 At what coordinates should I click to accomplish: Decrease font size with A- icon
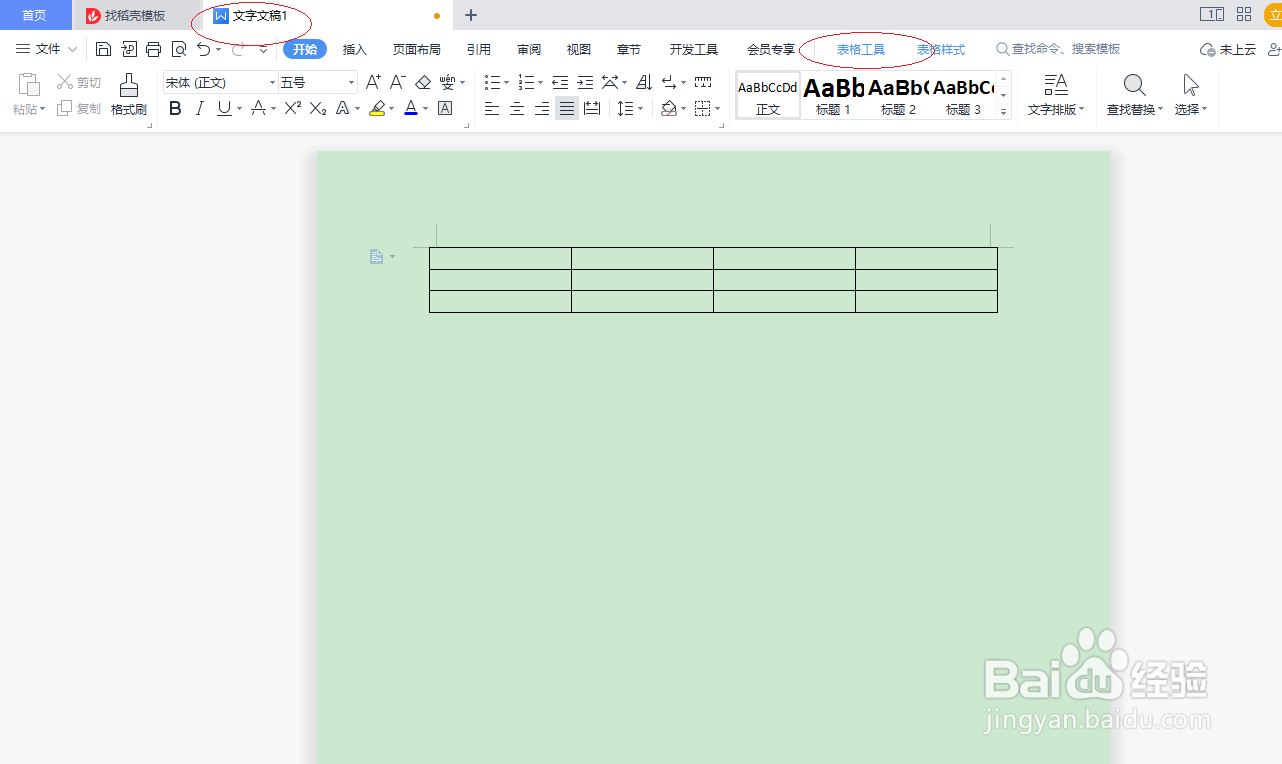coord(398,82)
